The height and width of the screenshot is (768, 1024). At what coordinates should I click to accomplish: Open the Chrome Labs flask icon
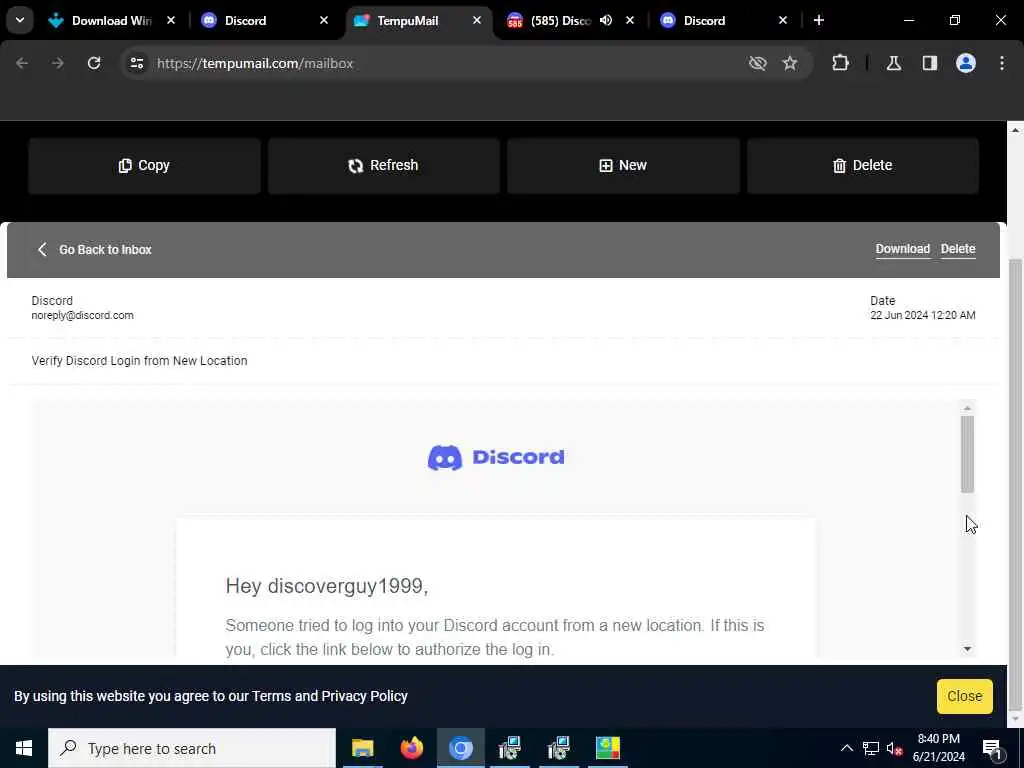894,63
